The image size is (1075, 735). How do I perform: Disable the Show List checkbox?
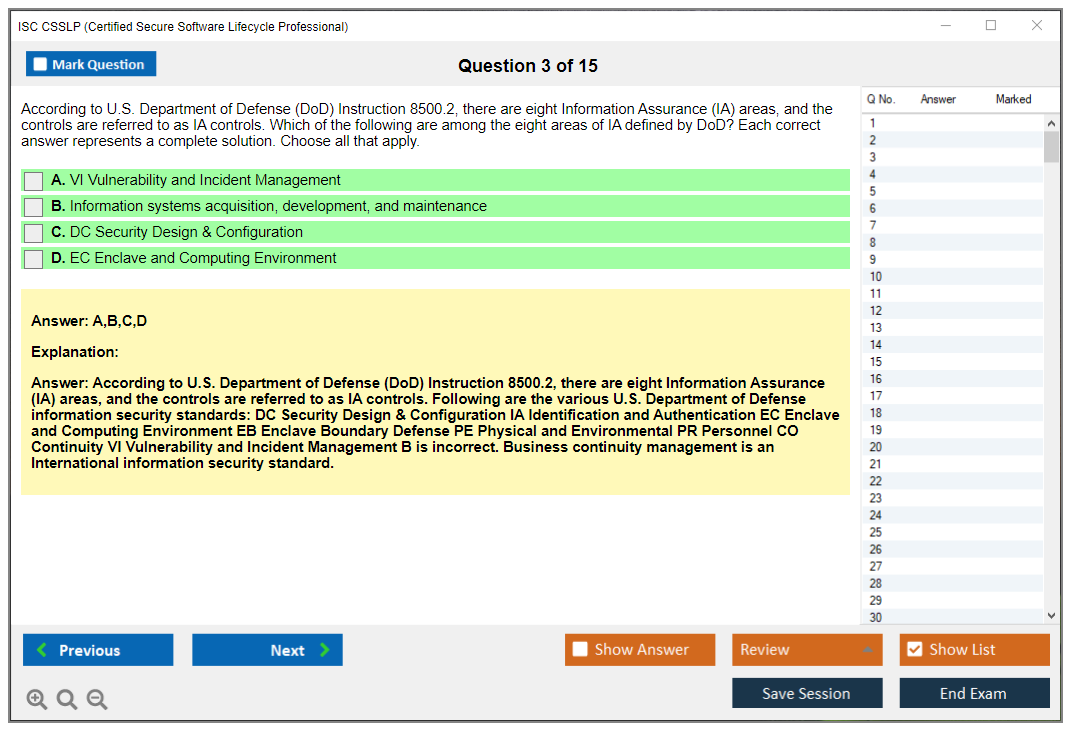[915, 650]
